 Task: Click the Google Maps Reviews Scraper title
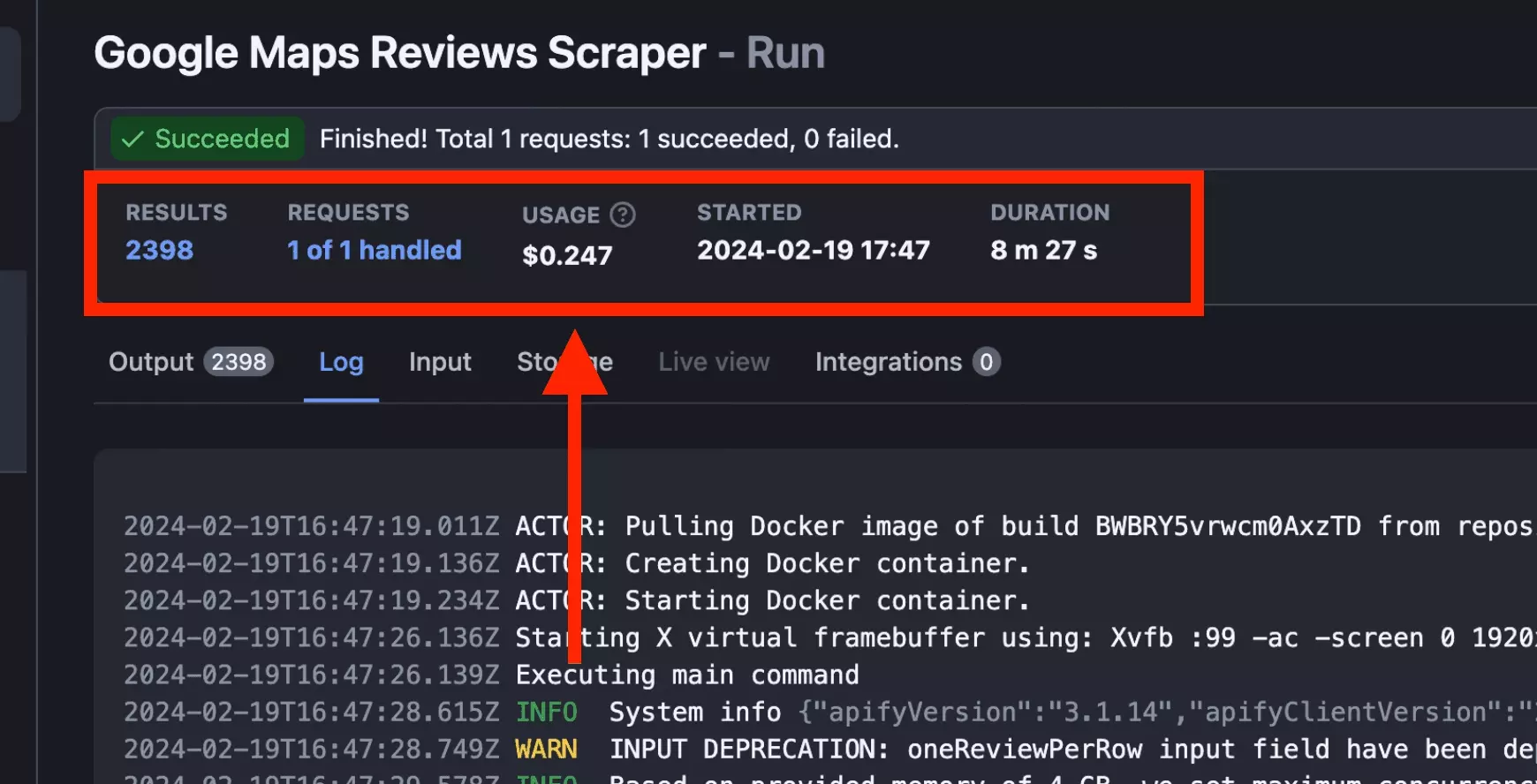400,53
